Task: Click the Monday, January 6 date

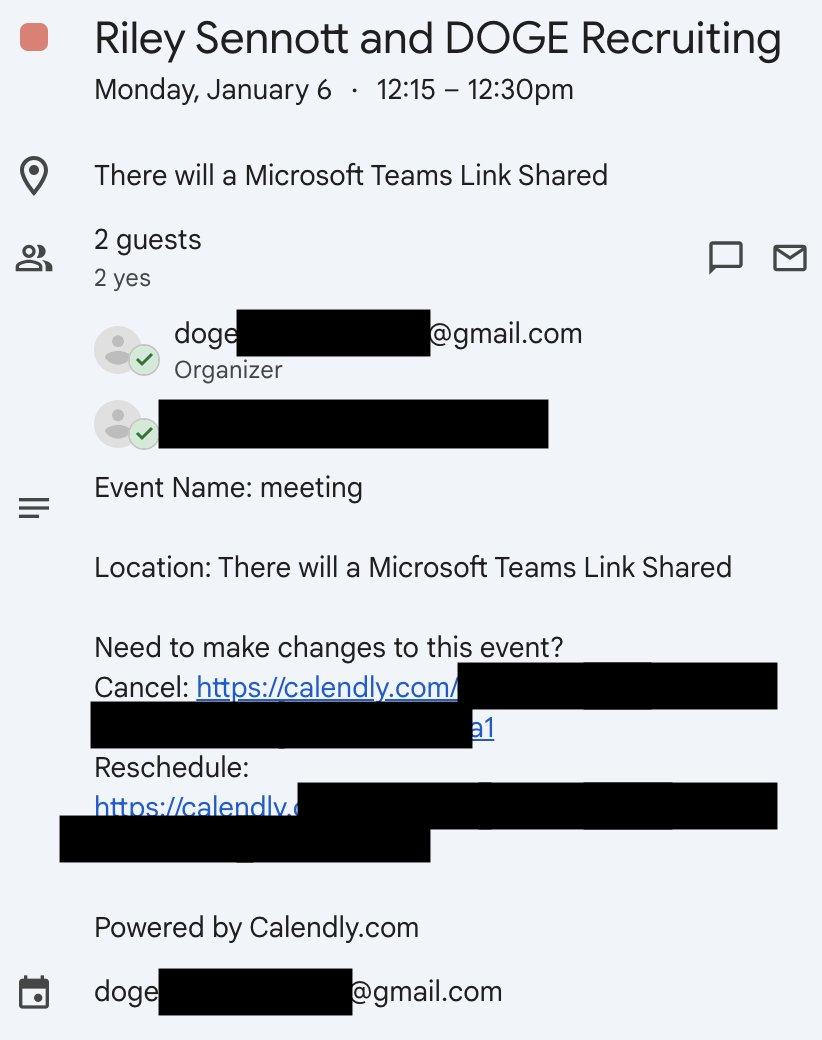Action: [x=213, y=90]
